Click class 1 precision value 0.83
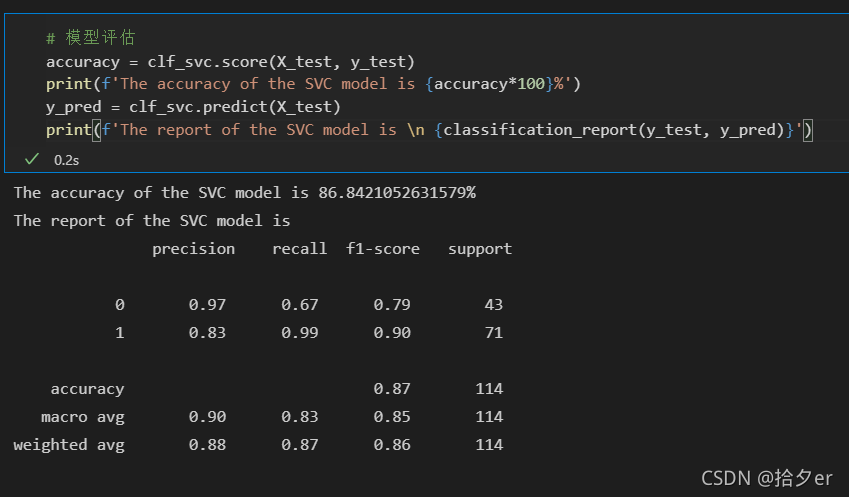 pyautogui.click(x=207, y=332)
